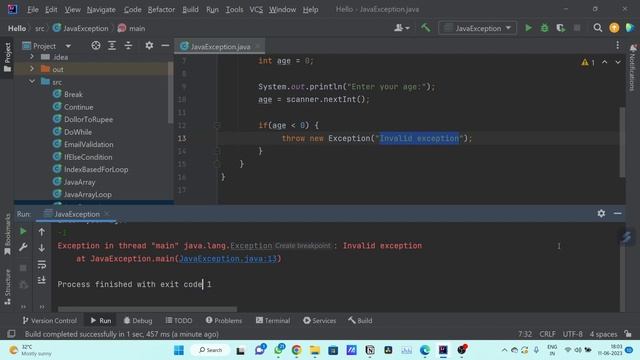Run JavaException with the green play button

528,28
